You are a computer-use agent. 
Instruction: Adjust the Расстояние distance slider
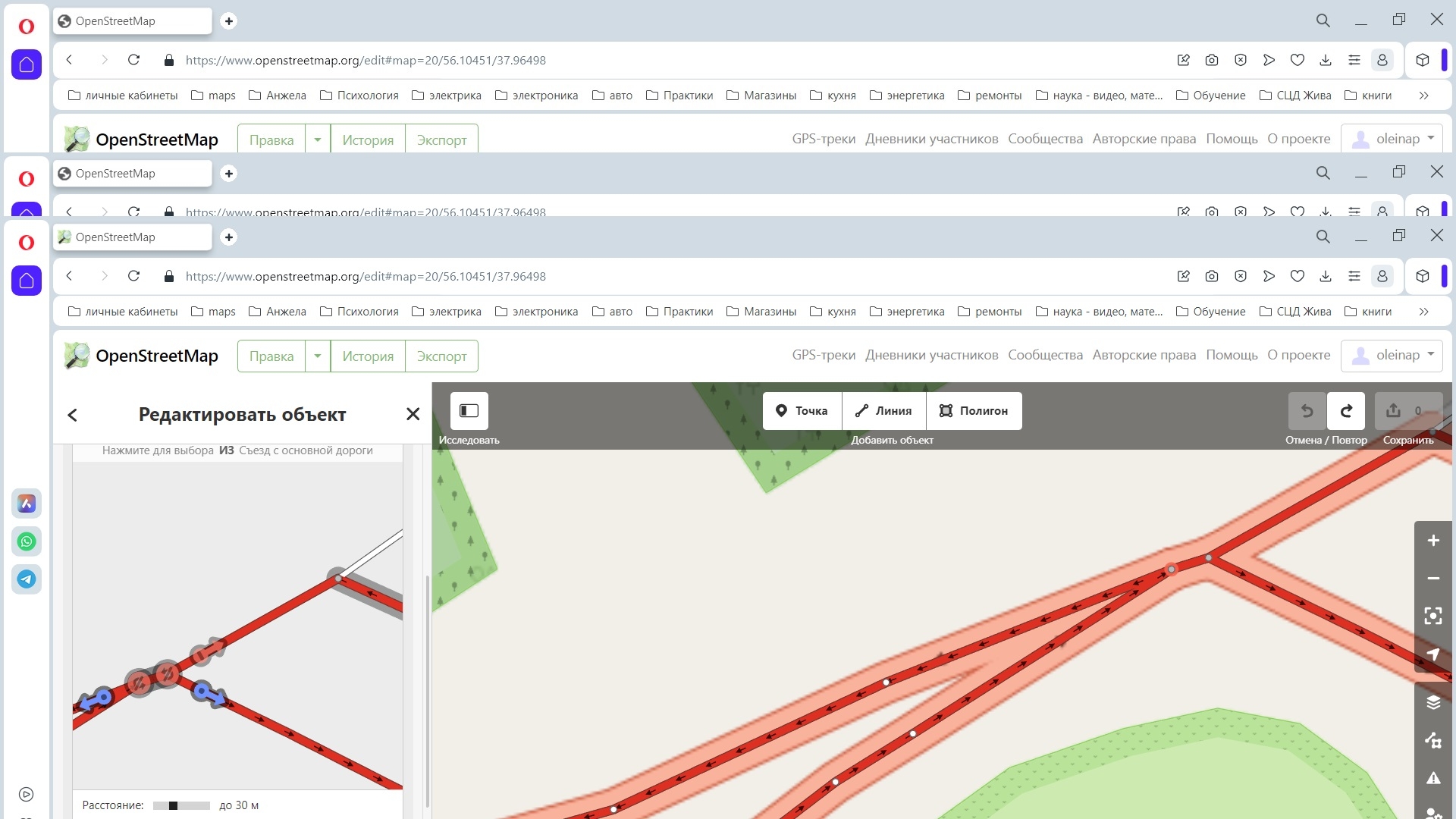[x=174, y=805]
